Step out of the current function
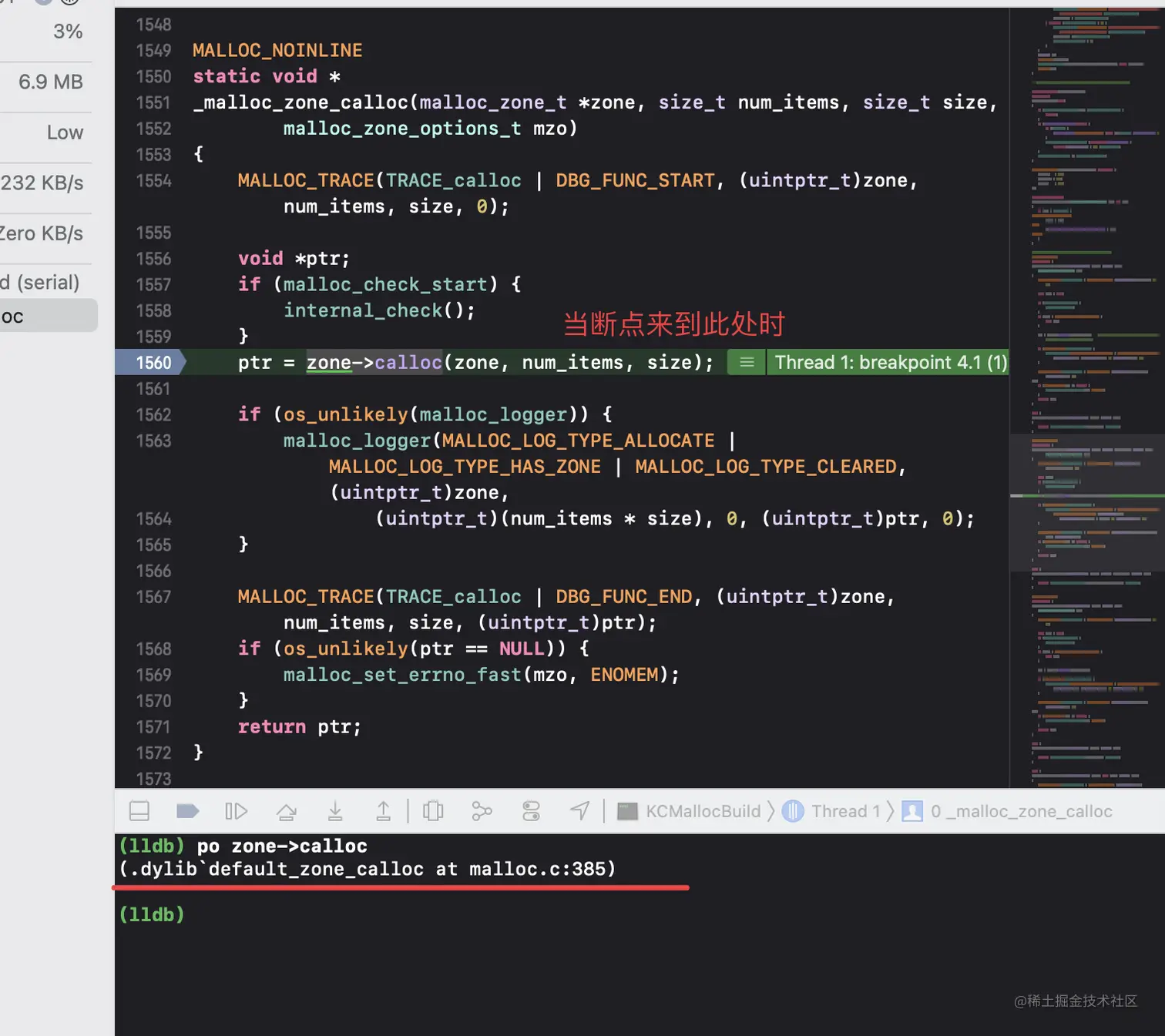The image size is (1165, 1036). 383,811
